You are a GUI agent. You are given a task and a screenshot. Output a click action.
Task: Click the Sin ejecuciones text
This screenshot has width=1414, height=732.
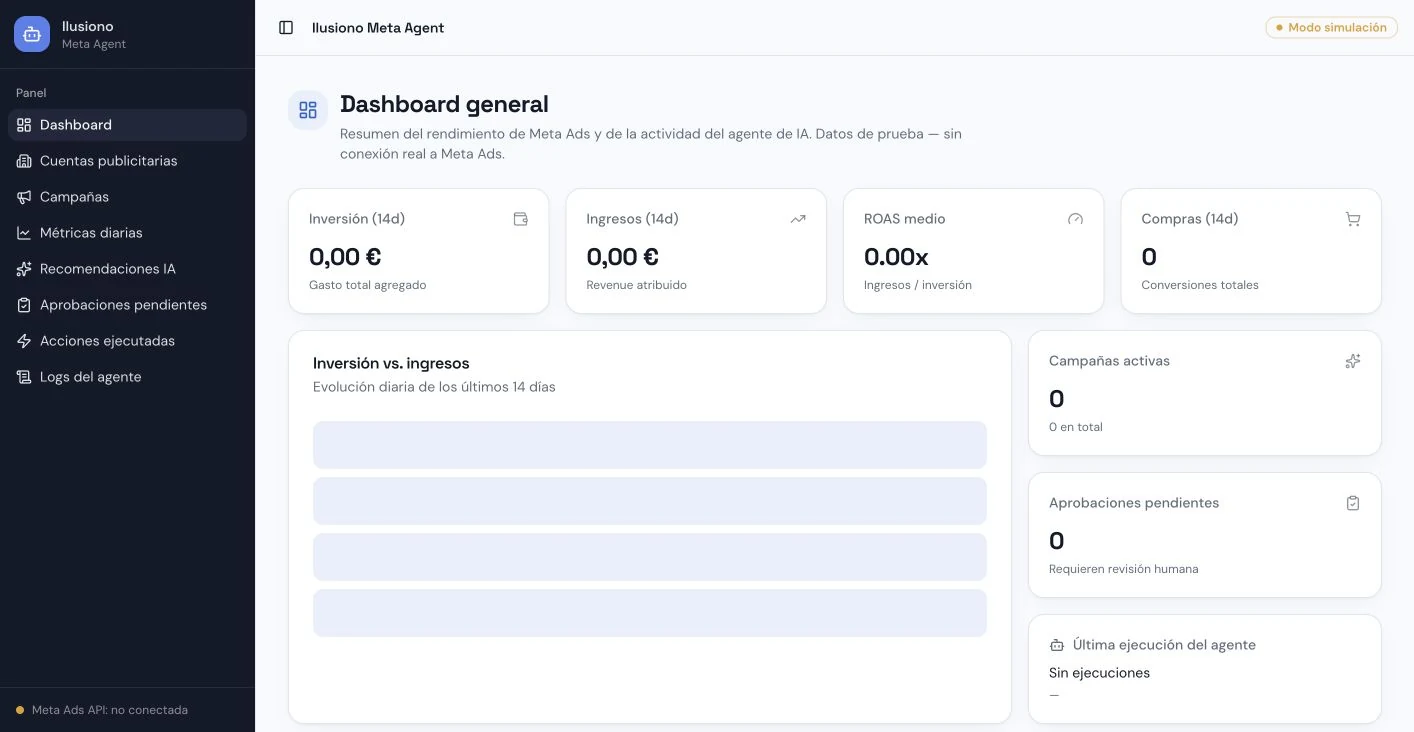tap(1099, 673)
